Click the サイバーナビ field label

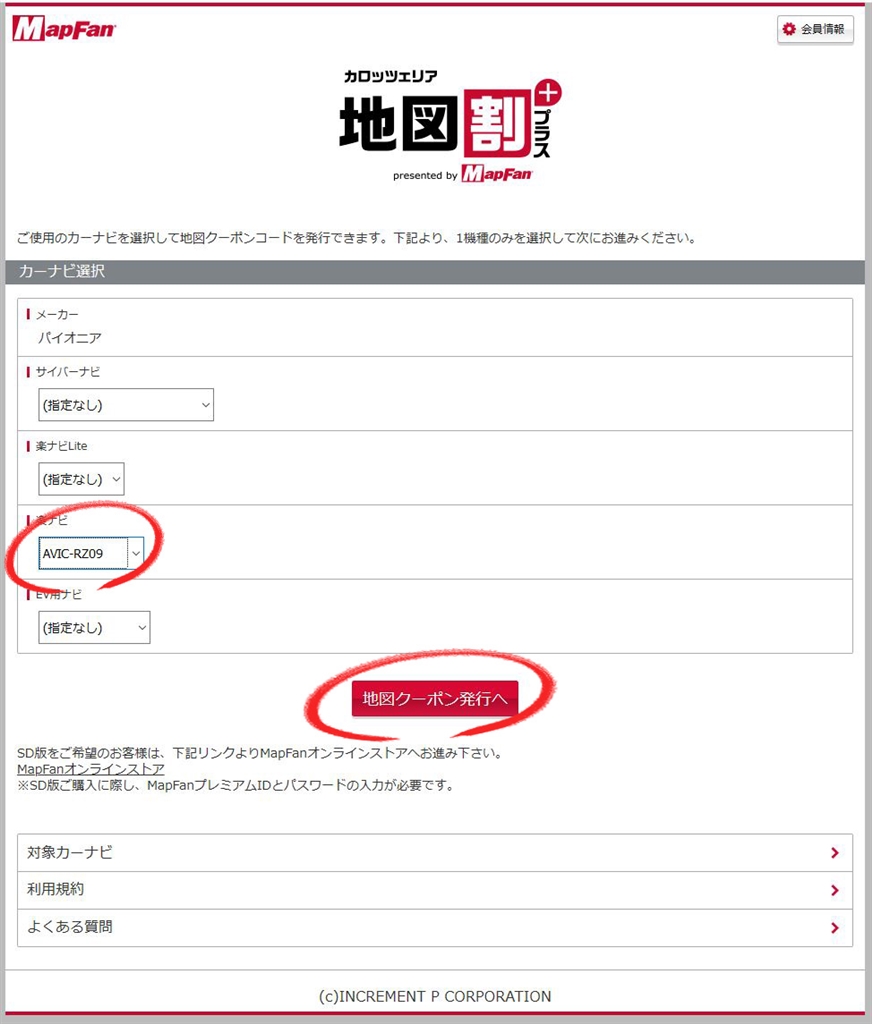click(x=68, y=372)
